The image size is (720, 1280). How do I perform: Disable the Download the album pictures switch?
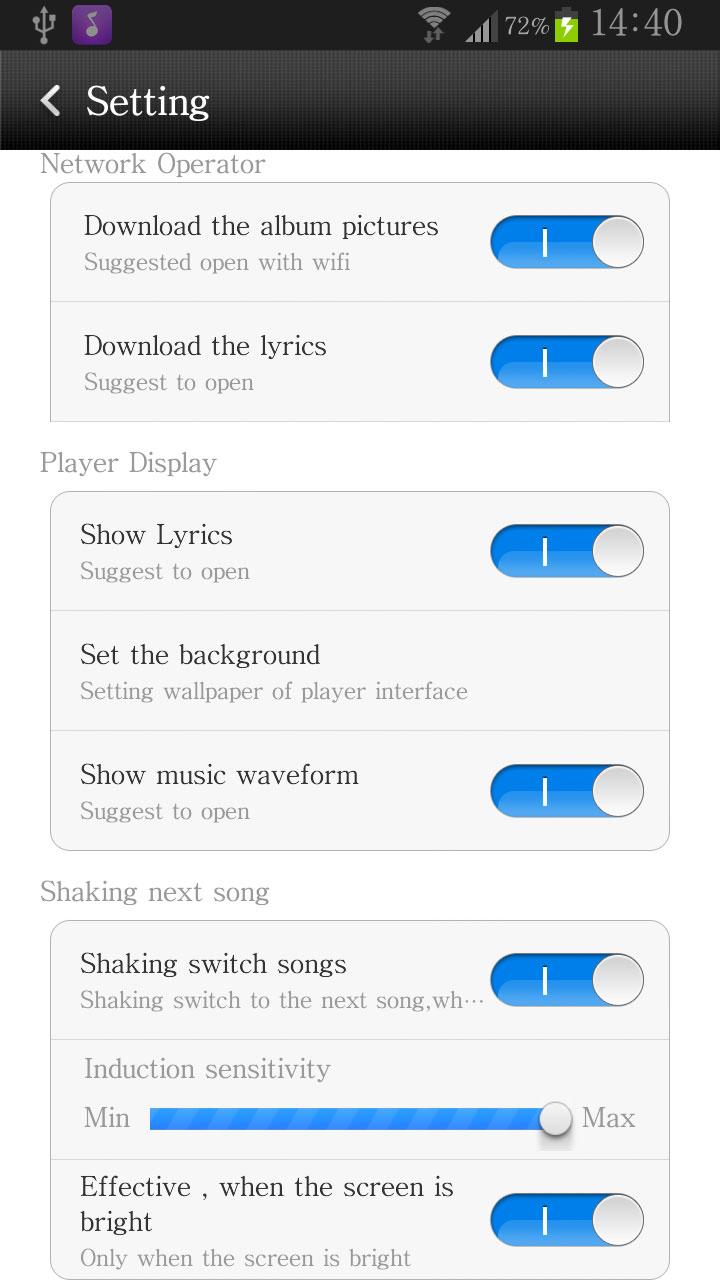[567, 242]
